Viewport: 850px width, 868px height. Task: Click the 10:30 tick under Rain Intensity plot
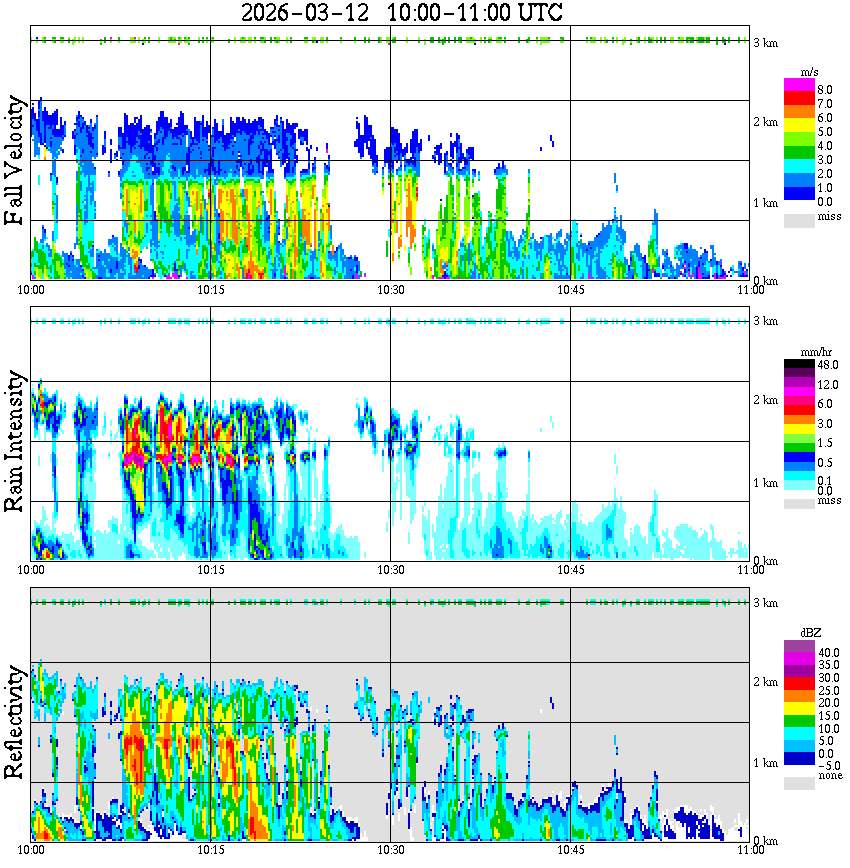[390, 570]
